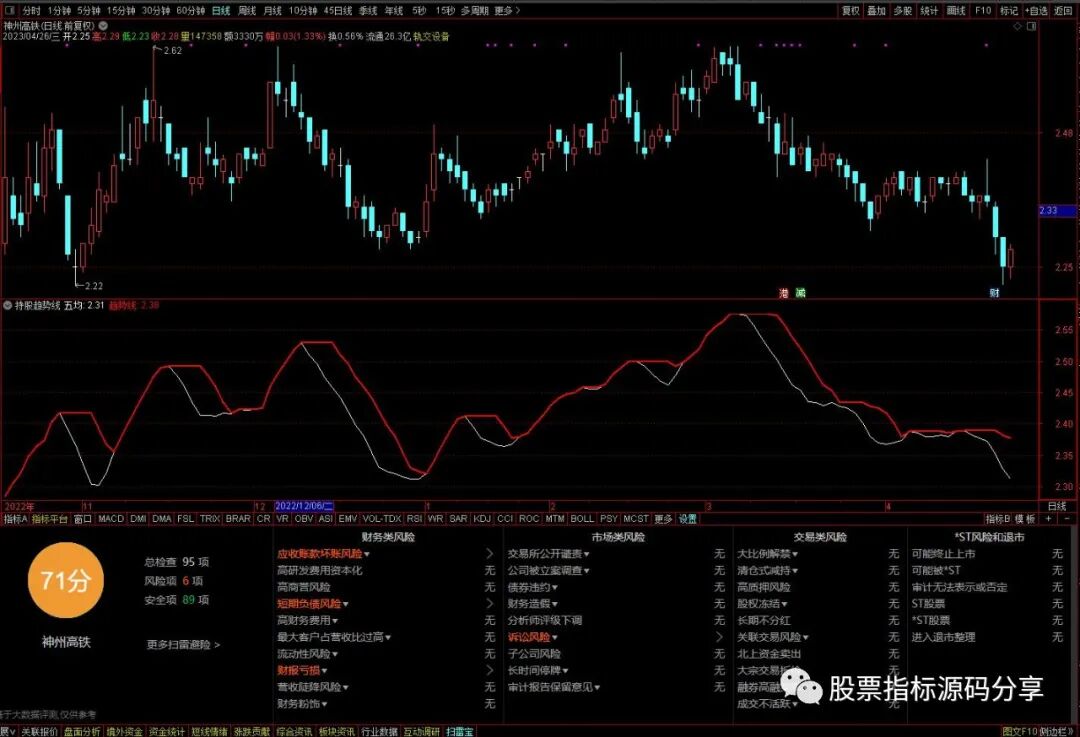Click the 执交设备 sector label
This screenshot has height=737, width=1080.
[431, 37]
